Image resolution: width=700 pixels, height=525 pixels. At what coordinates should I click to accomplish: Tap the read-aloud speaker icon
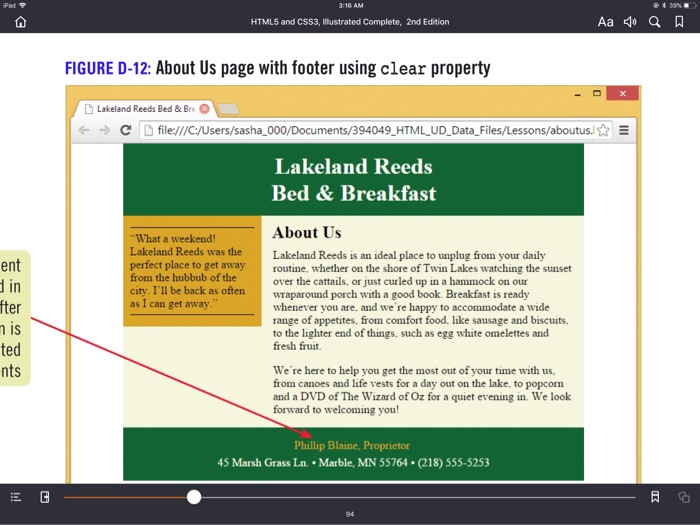coord(630,22)
